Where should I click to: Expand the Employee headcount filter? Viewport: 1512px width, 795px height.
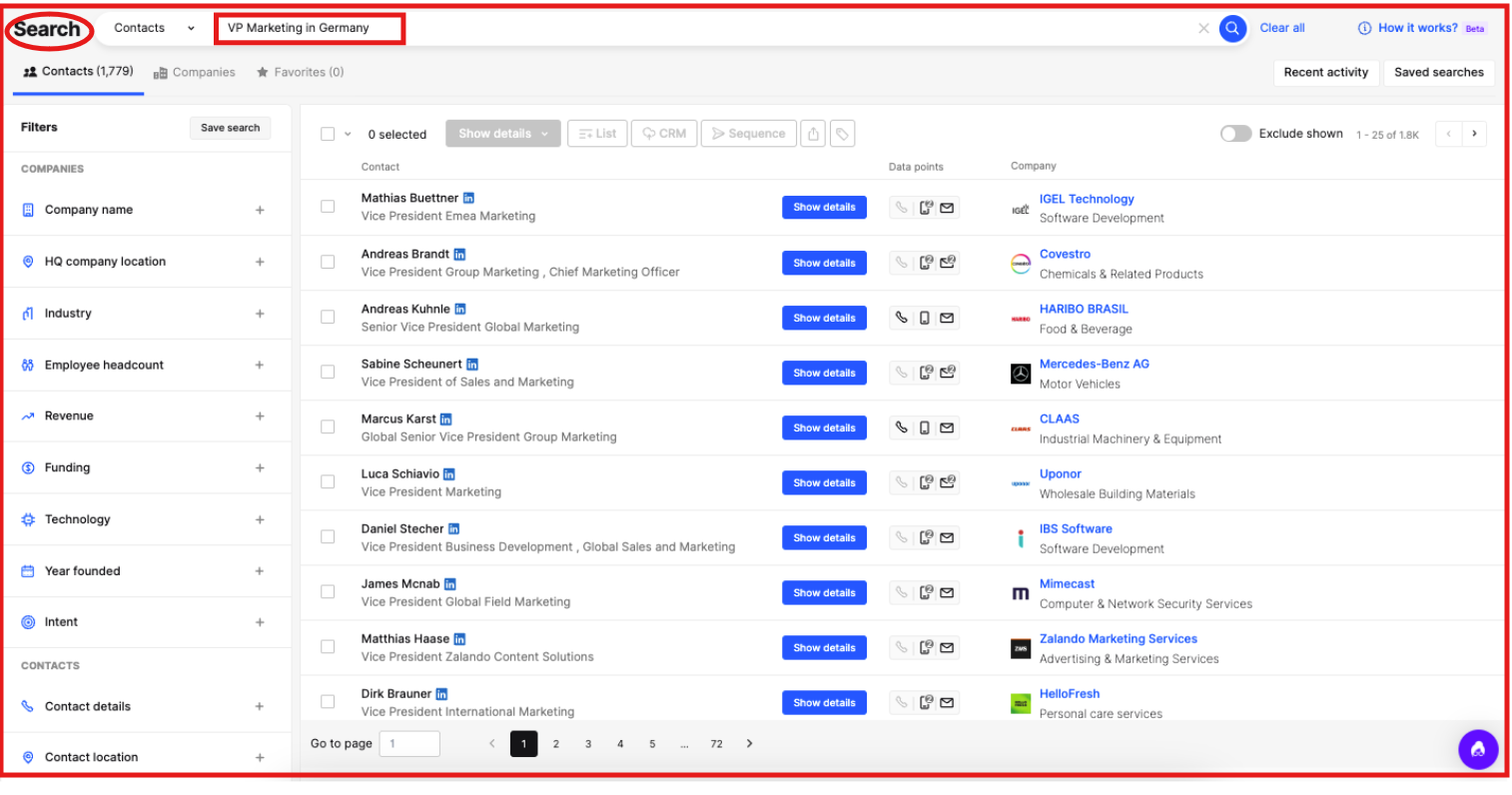260,365
